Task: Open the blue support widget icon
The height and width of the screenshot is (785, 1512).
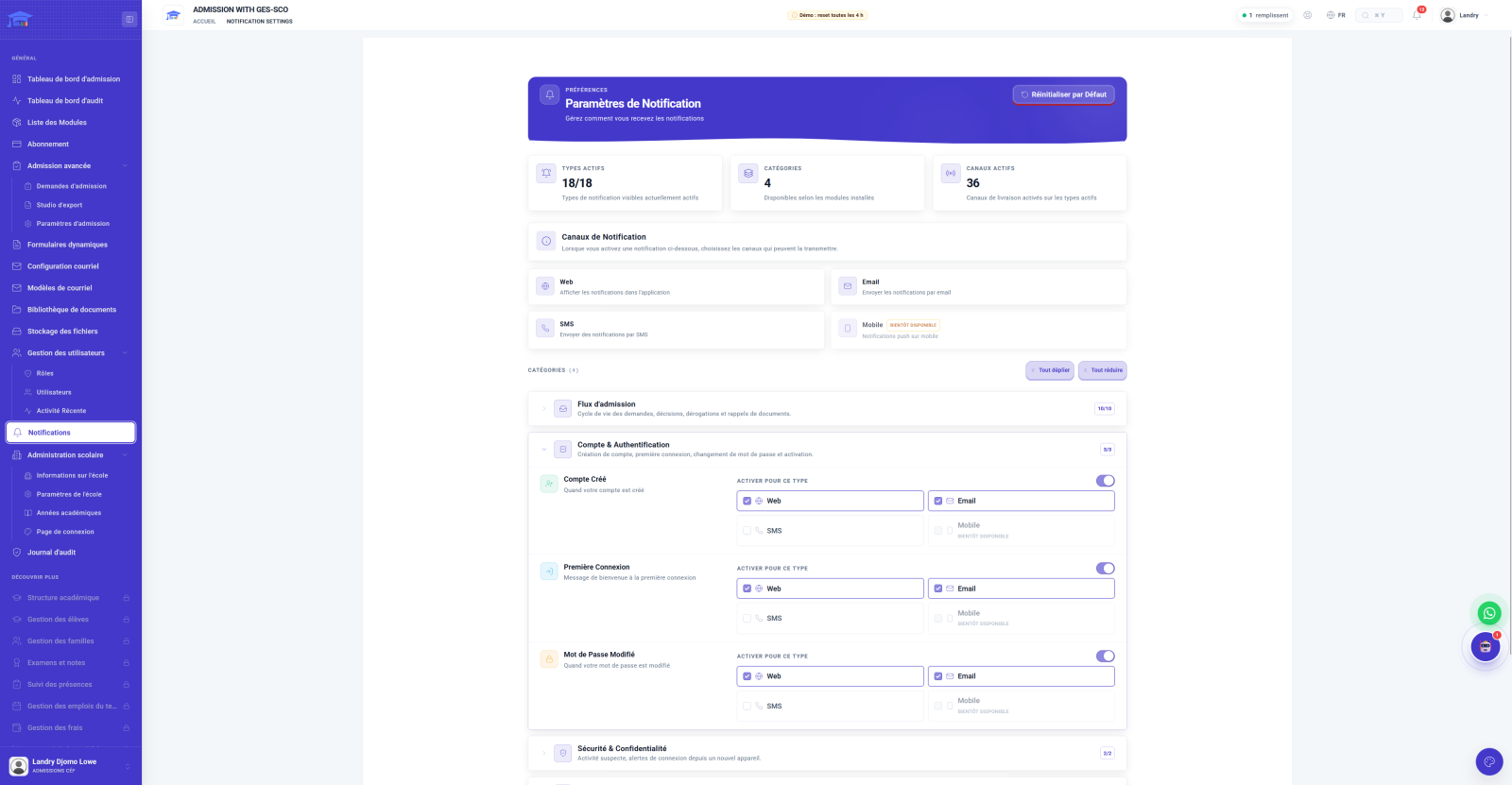Action: [1489, 761]
